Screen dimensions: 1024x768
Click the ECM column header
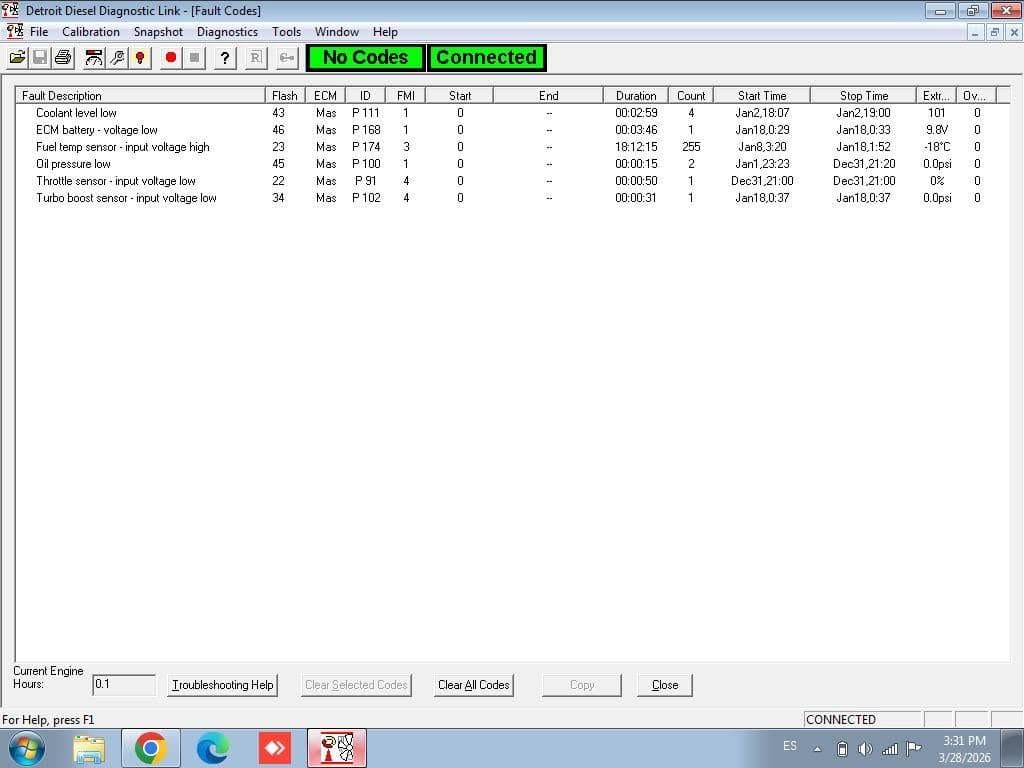point(325,95)
